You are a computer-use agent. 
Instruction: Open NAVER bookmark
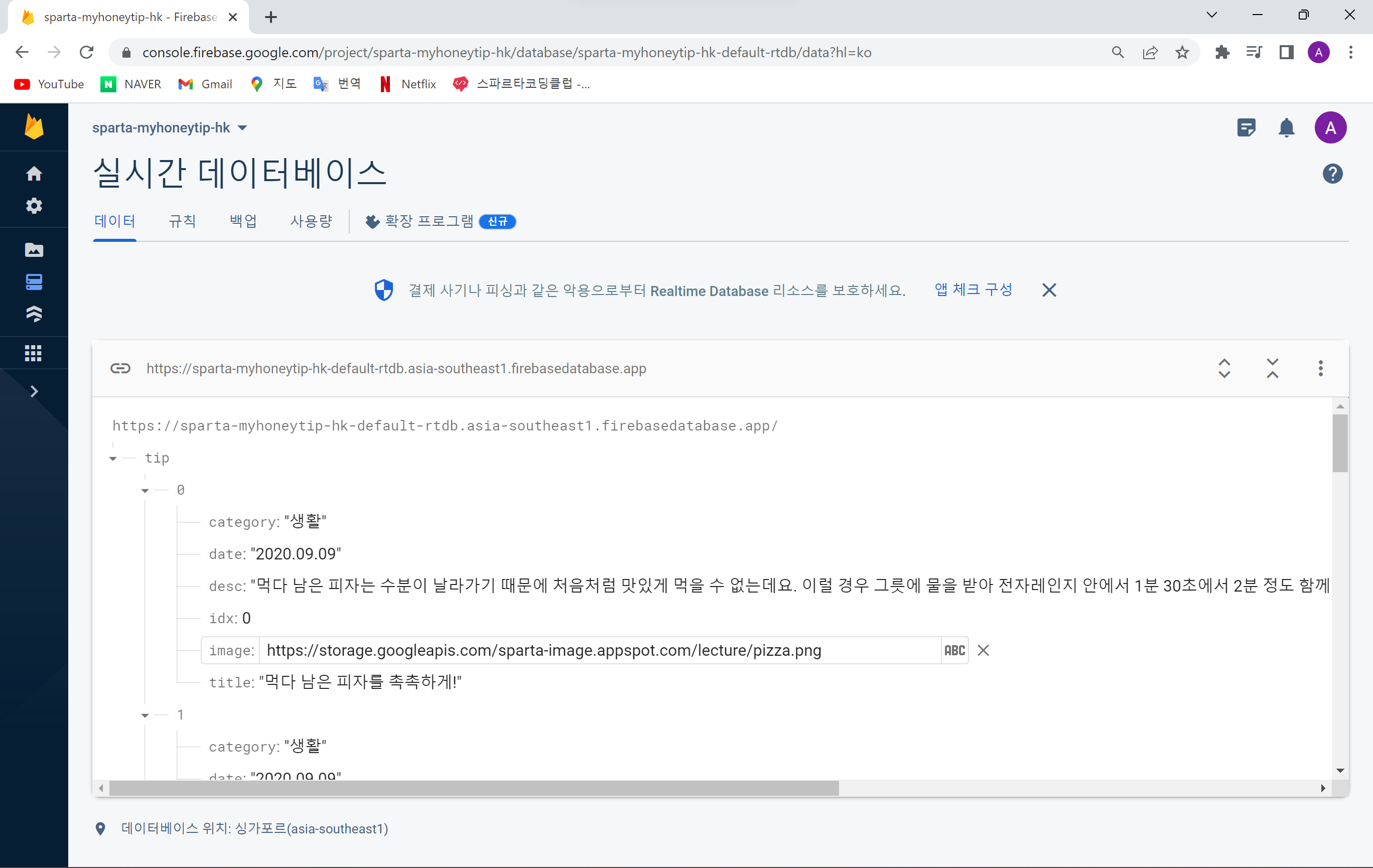(x=131, y=84)
